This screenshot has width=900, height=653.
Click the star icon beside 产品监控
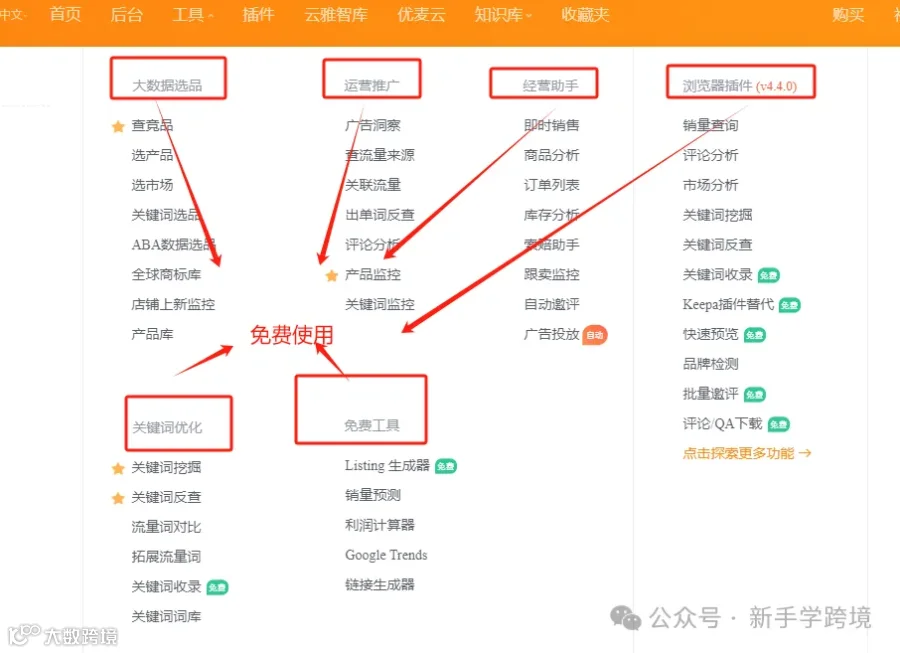coord(332,275)
